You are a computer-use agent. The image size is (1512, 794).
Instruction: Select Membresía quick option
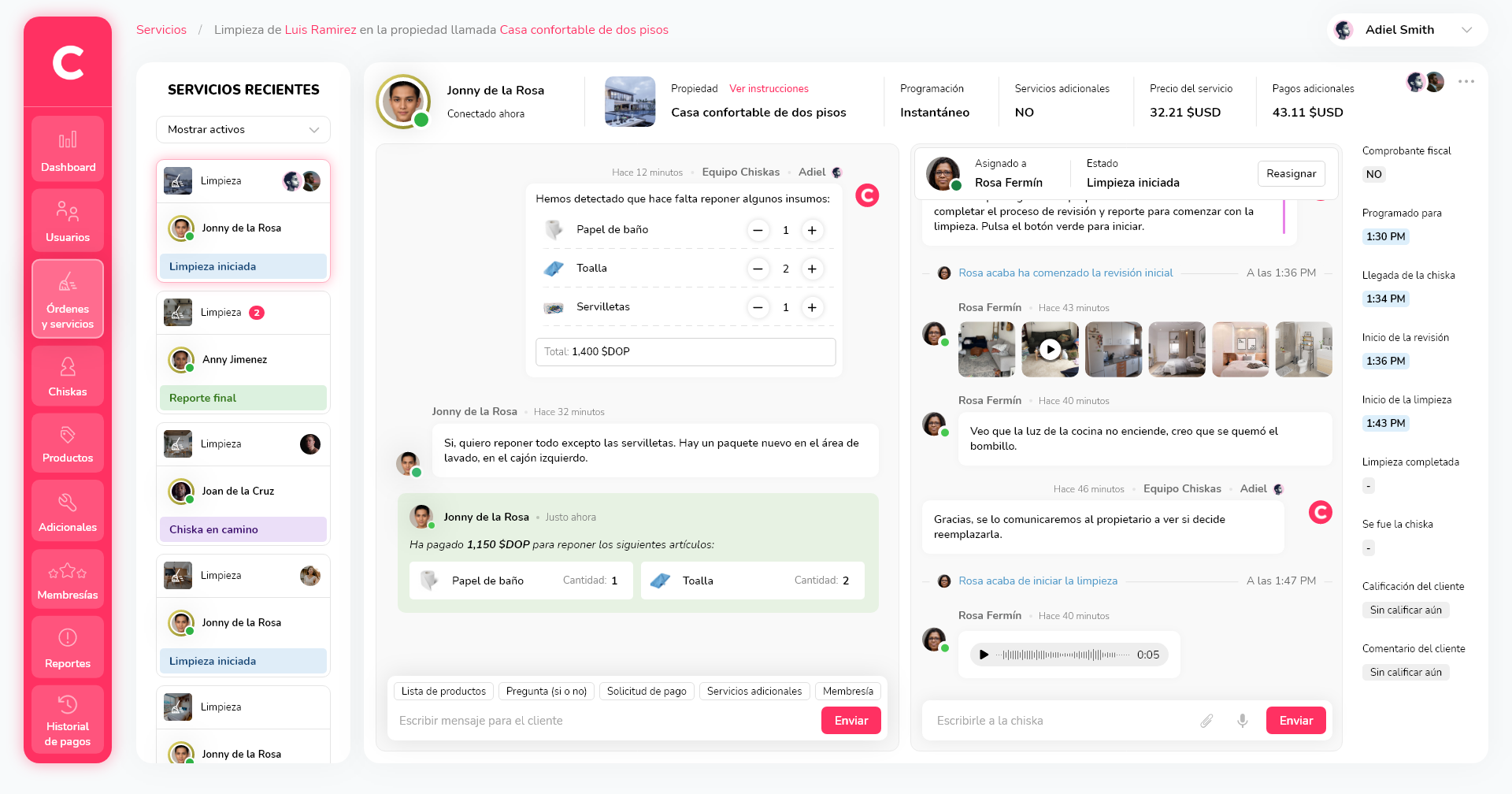click(848, 692)
